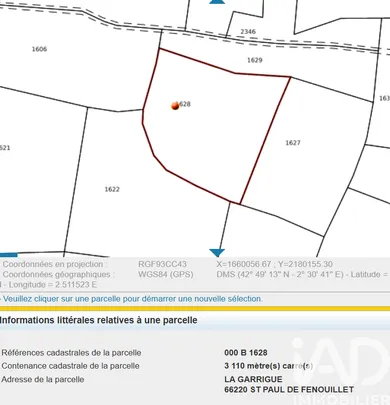
Task: Click the WGS84 (GPS) label
Action: tap(166, 275)
